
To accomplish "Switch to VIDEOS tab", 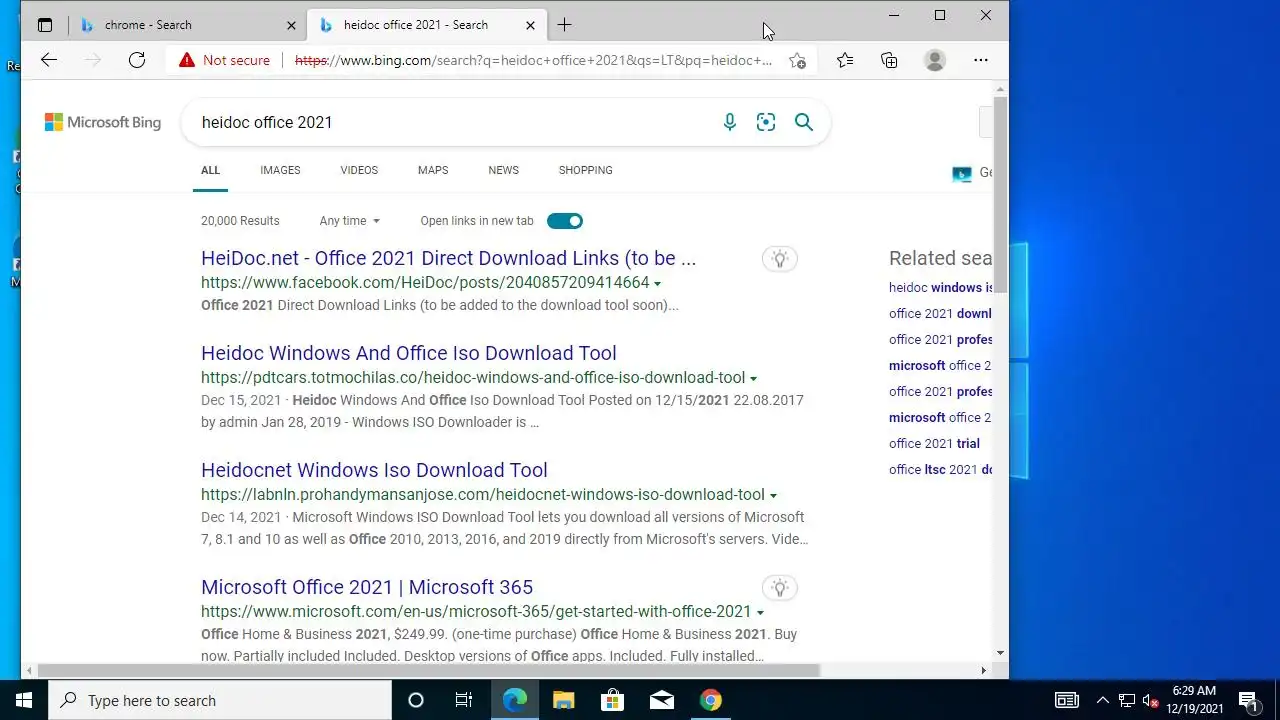I will (x=359, y=170).
